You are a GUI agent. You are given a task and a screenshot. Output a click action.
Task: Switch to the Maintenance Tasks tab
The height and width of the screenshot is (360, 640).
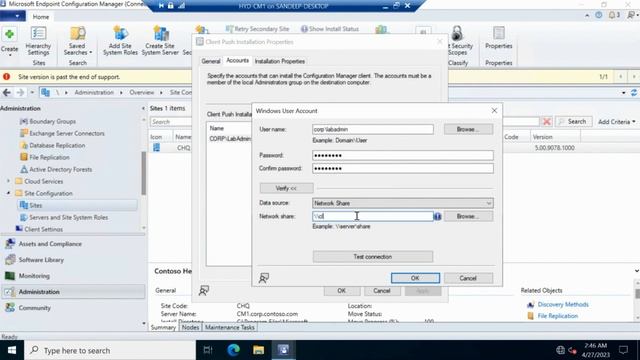click(229, 327)
